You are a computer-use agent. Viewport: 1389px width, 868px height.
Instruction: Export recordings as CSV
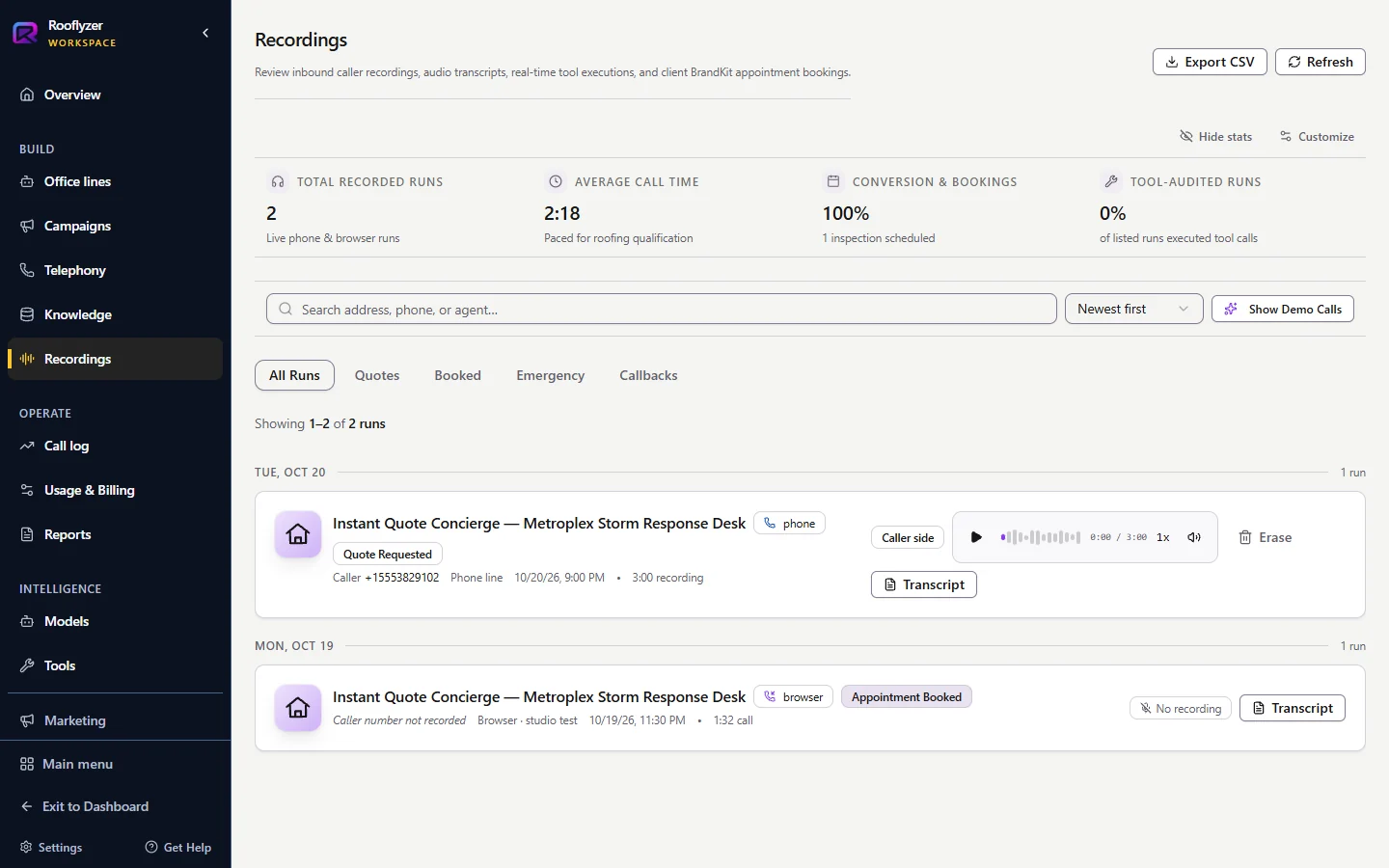[x=1210, y=62]
